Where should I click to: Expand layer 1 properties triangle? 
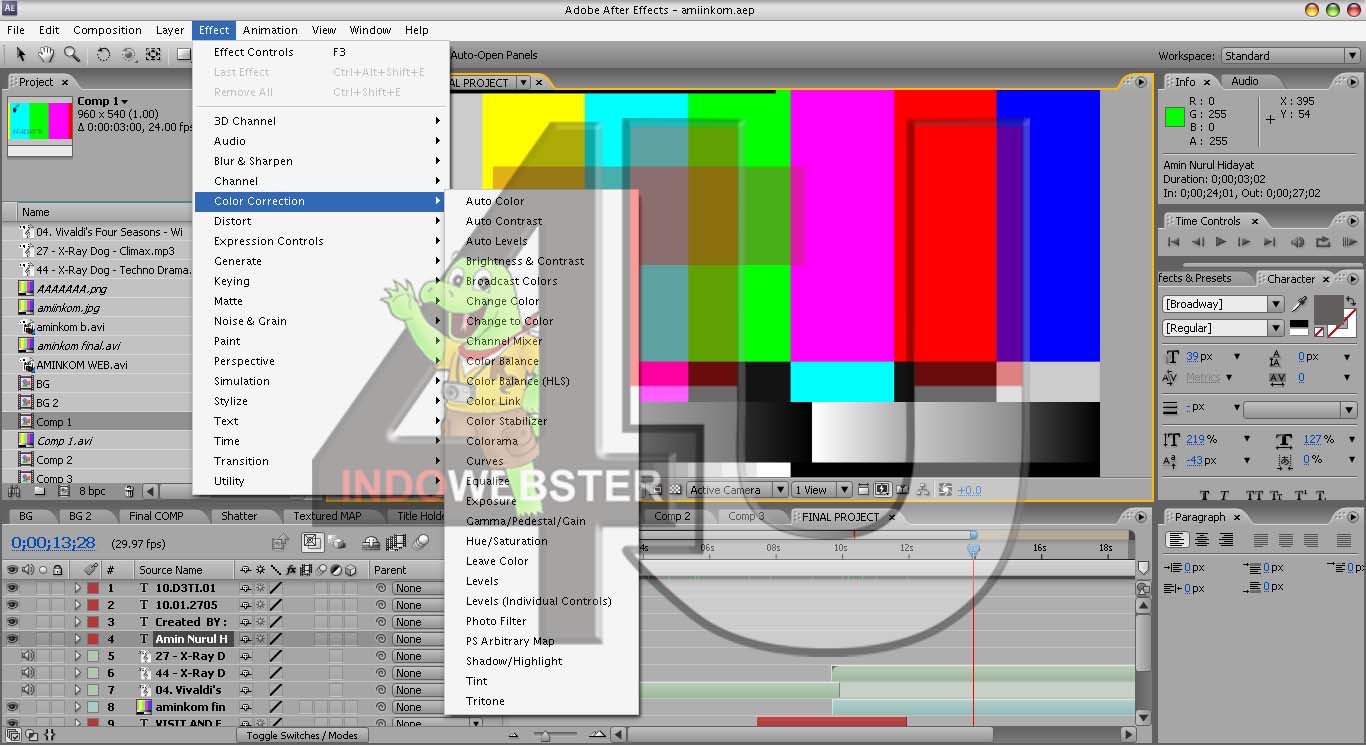77,588
